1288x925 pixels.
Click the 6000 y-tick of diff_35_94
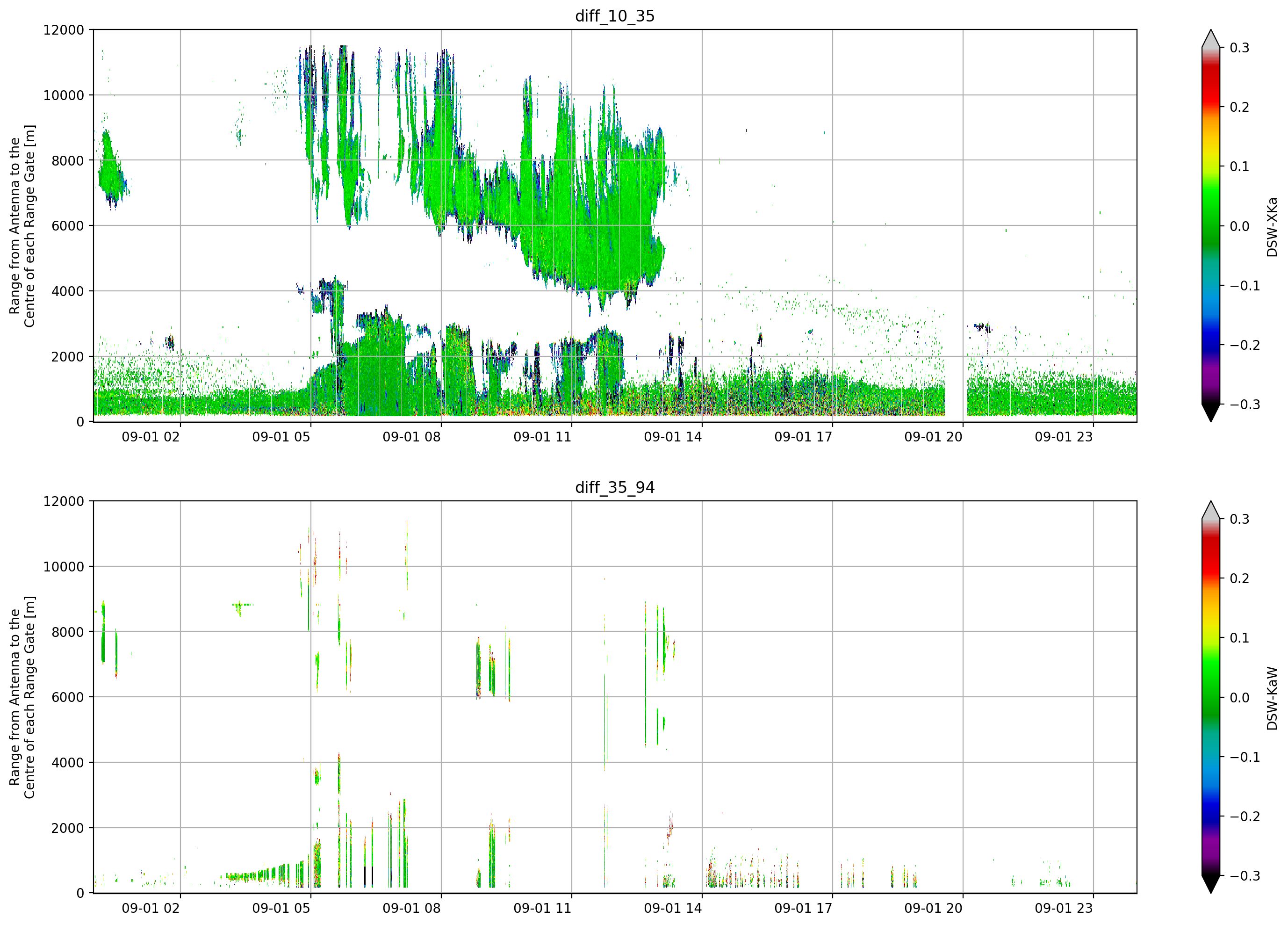pos(68,698)
